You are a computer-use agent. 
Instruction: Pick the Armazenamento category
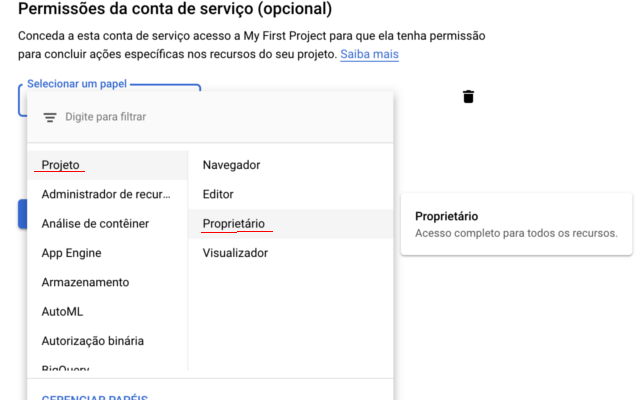tap(107, 282)
